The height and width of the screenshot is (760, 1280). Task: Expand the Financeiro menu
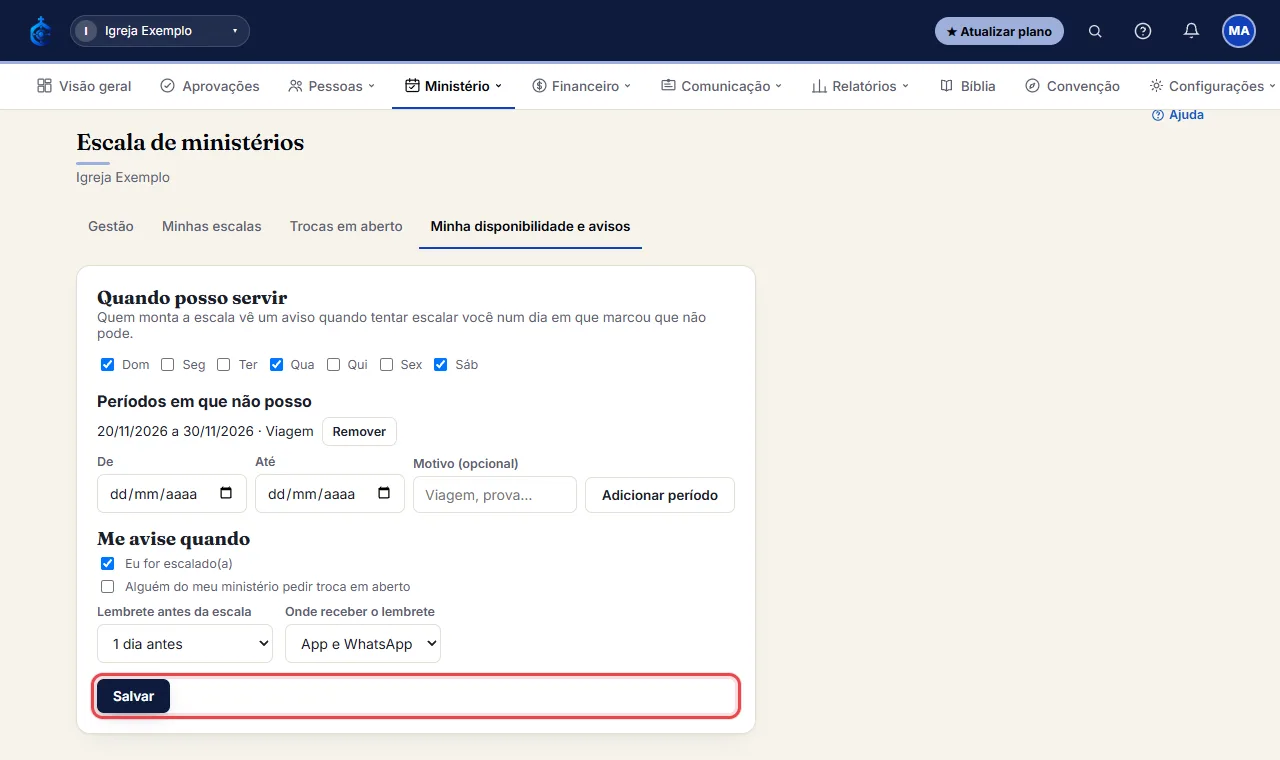click(582, 86)
